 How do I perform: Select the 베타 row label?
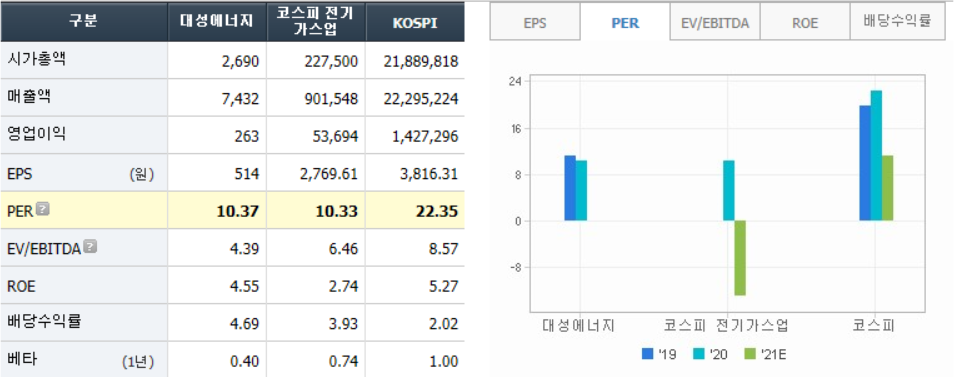pos(22,359)
